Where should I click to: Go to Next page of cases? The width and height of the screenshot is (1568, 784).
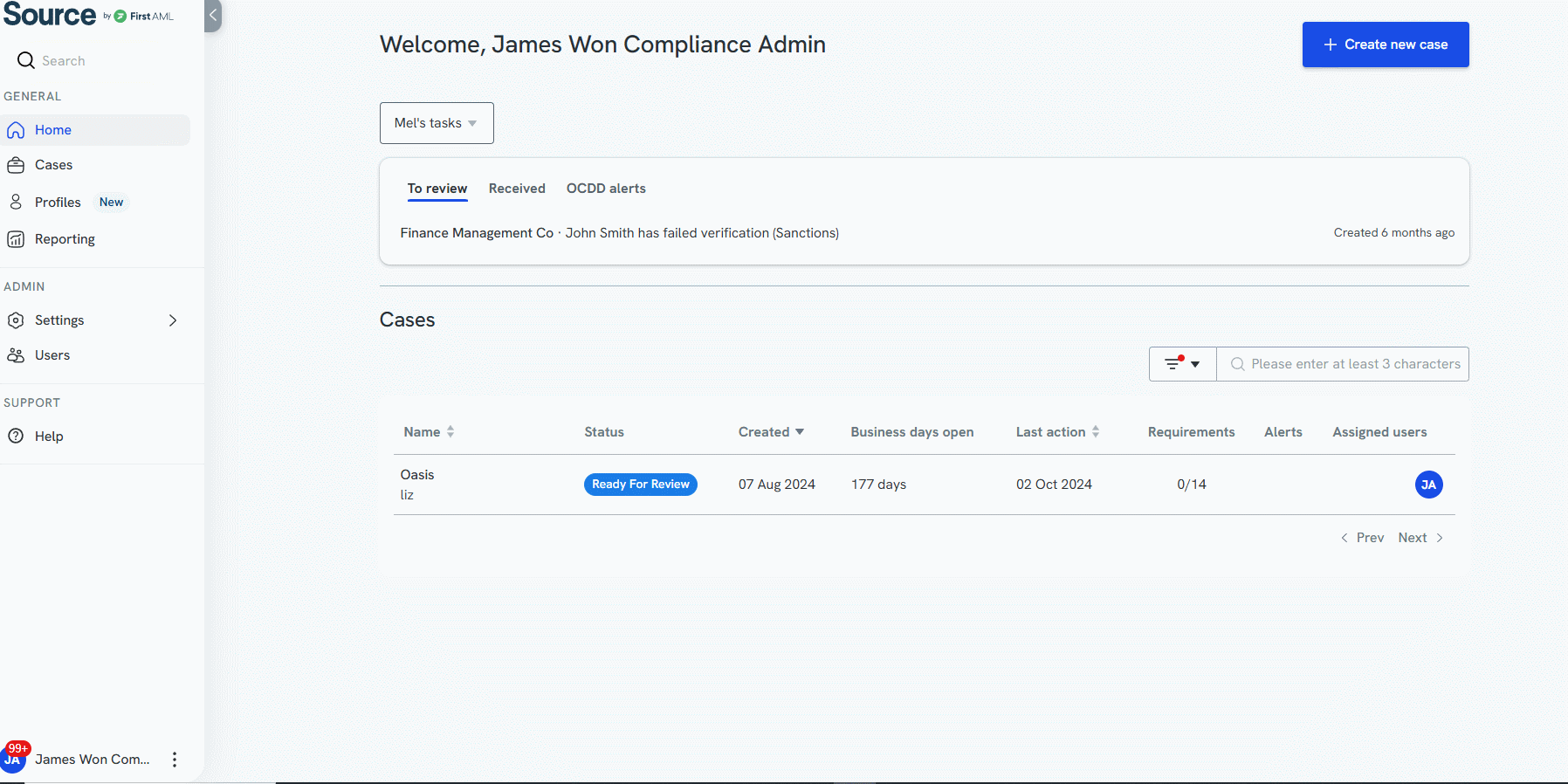tap(1420, 538)
